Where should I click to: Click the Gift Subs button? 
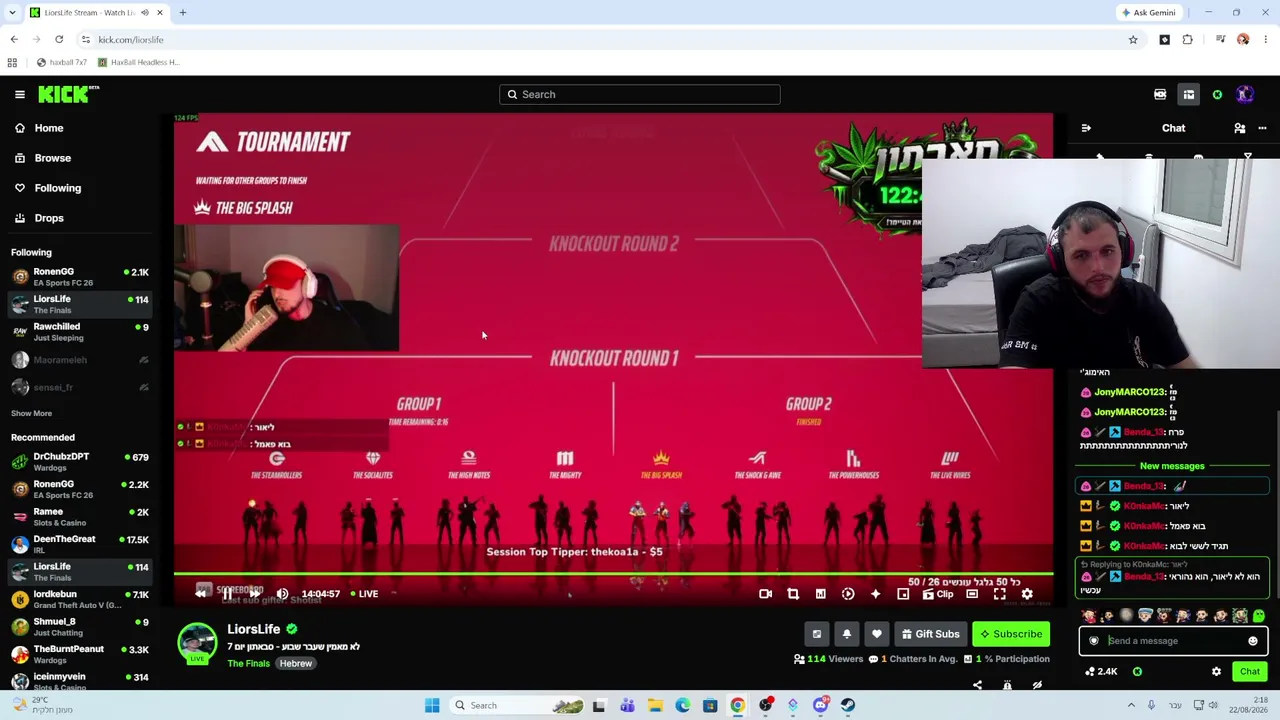point(930,634)
